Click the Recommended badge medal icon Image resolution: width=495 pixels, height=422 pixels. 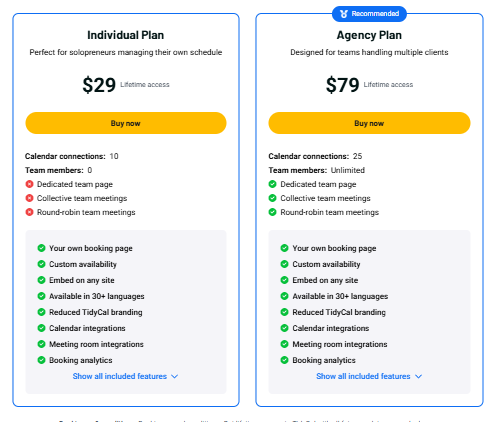(344, 14)
